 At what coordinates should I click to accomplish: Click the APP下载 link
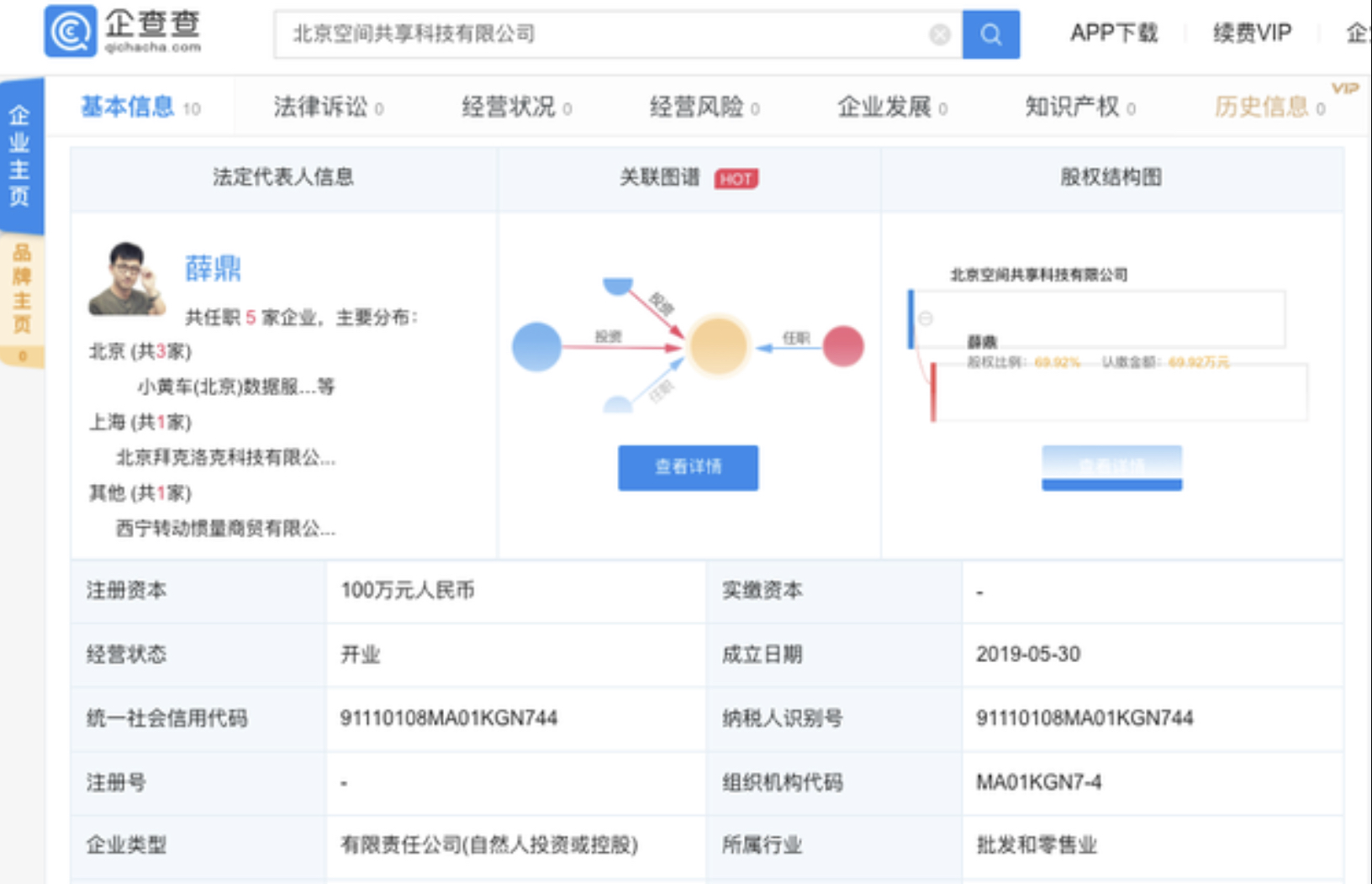click(1113, 34)
